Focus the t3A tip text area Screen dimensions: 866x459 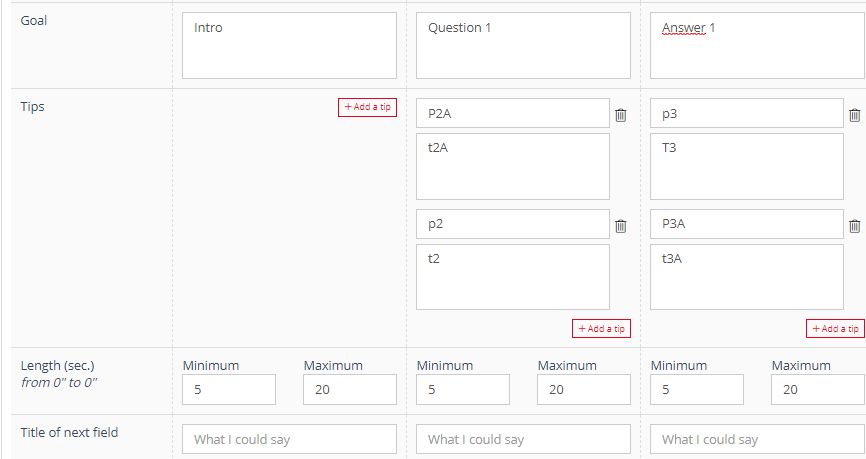click(747, 277)
